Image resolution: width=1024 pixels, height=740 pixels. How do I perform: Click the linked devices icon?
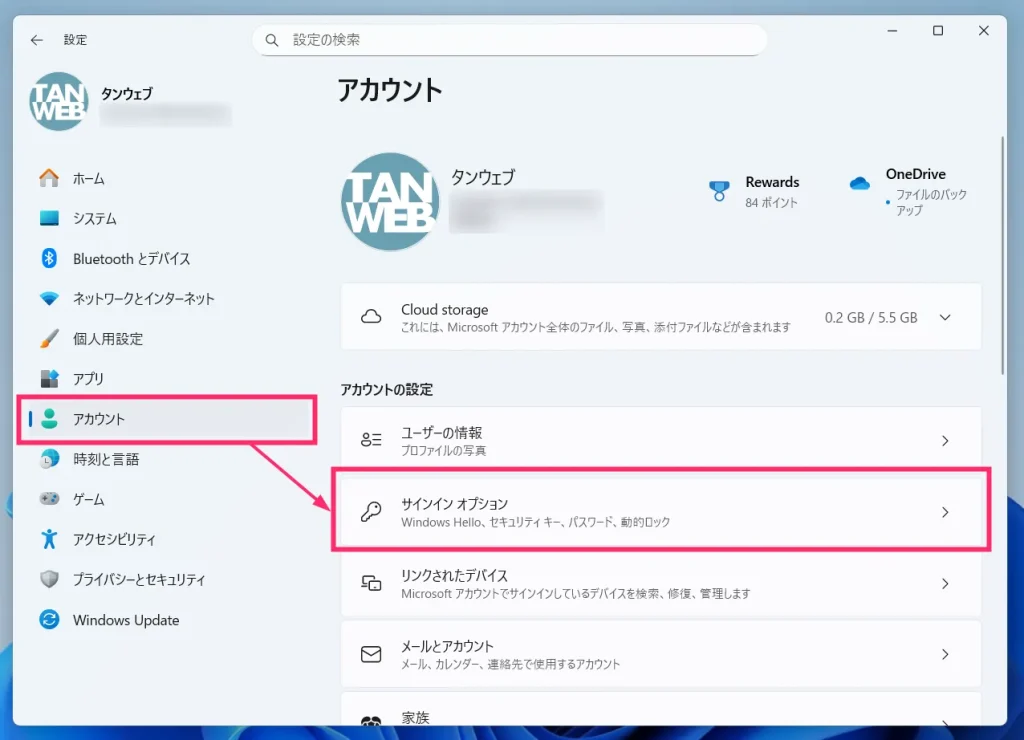371,583
